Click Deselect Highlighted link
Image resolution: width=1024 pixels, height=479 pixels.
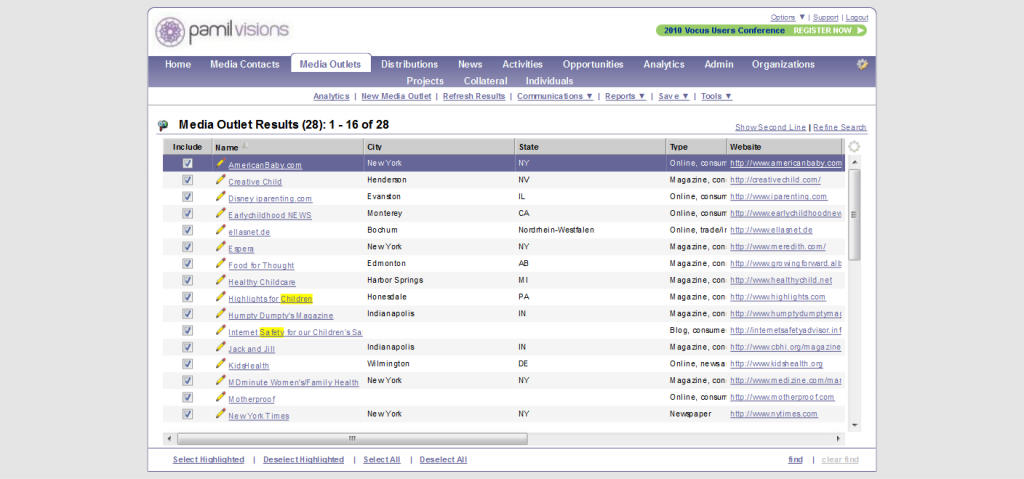coord(304,459)
